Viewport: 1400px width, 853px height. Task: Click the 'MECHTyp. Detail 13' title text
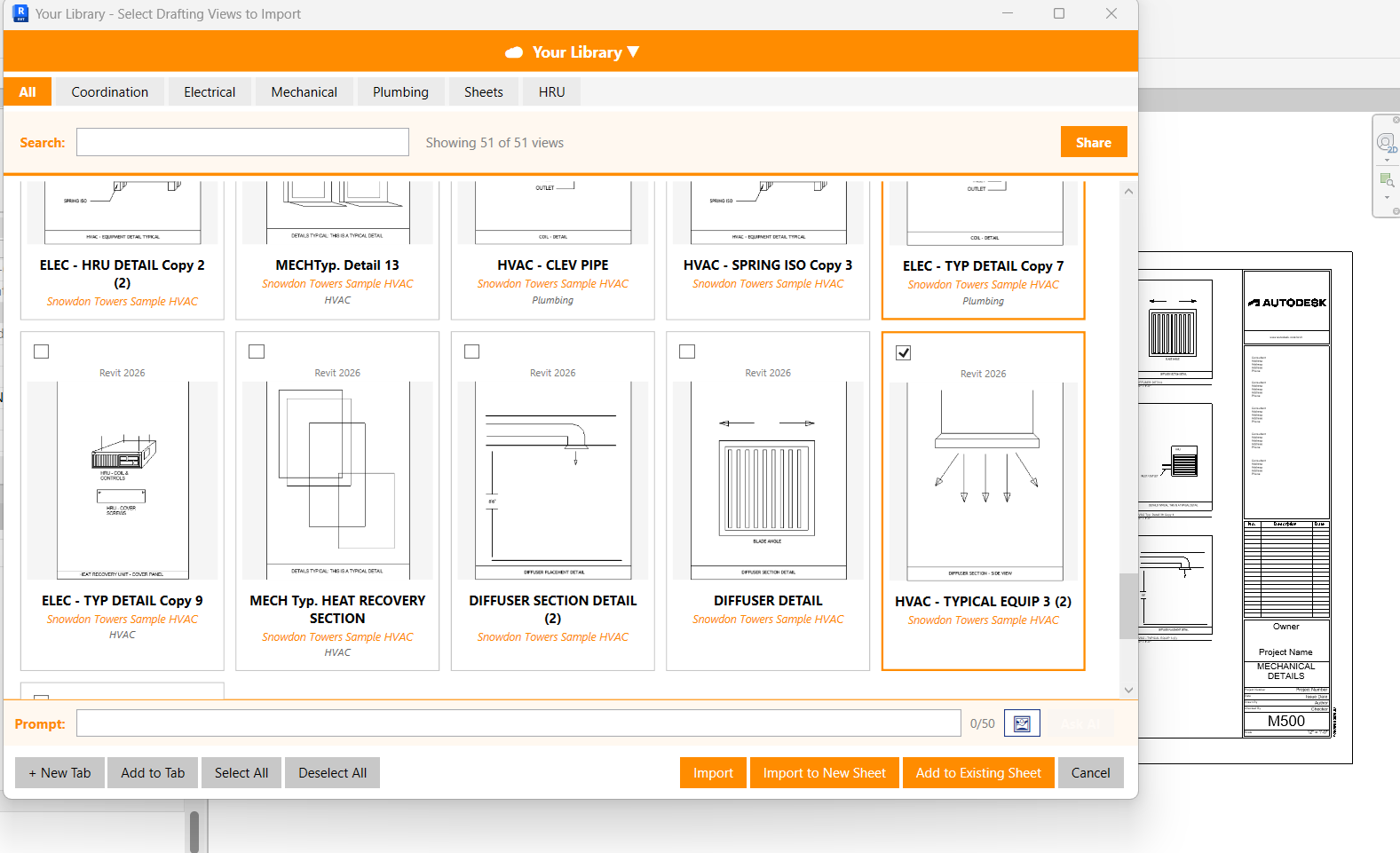click(337, 265)
